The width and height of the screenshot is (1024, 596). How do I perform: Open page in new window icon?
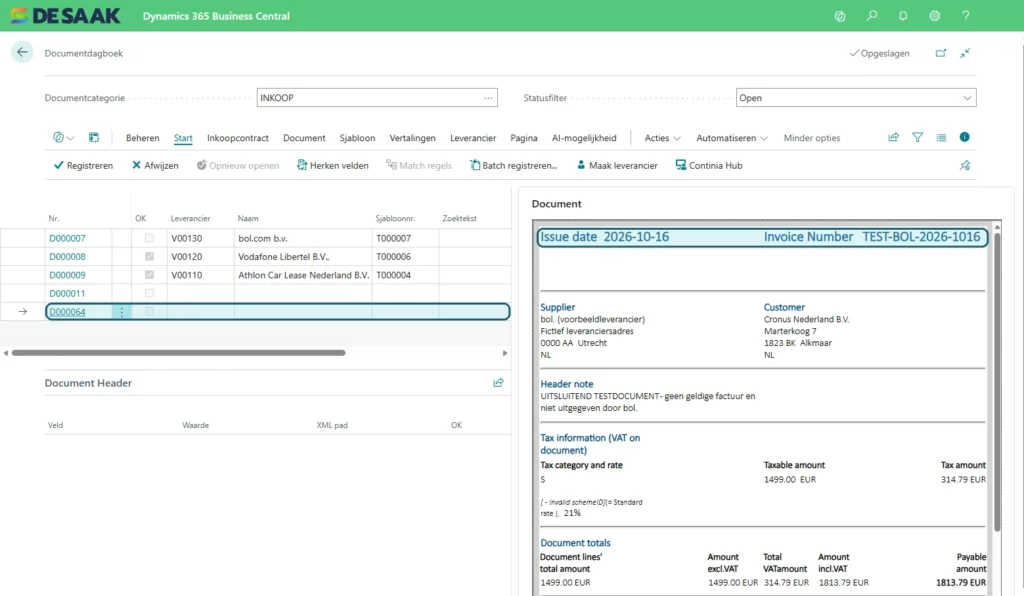click(940, 53)
